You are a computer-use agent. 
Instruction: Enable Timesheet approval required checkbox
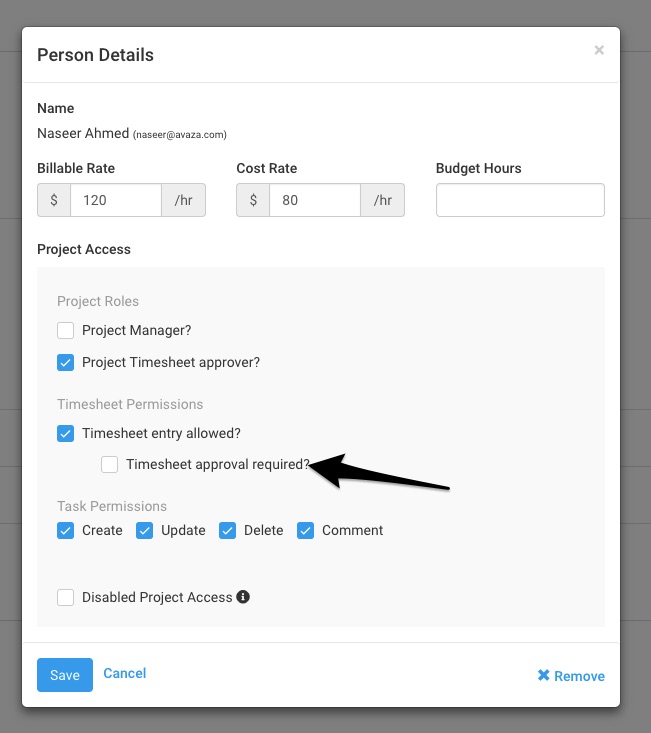tap(109, 464)
